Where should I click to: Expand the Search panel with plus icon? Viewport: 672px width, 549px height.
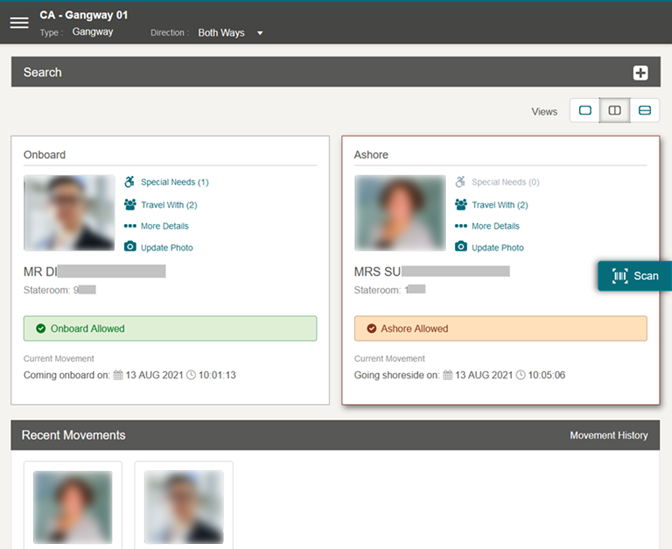coord(640,72)
